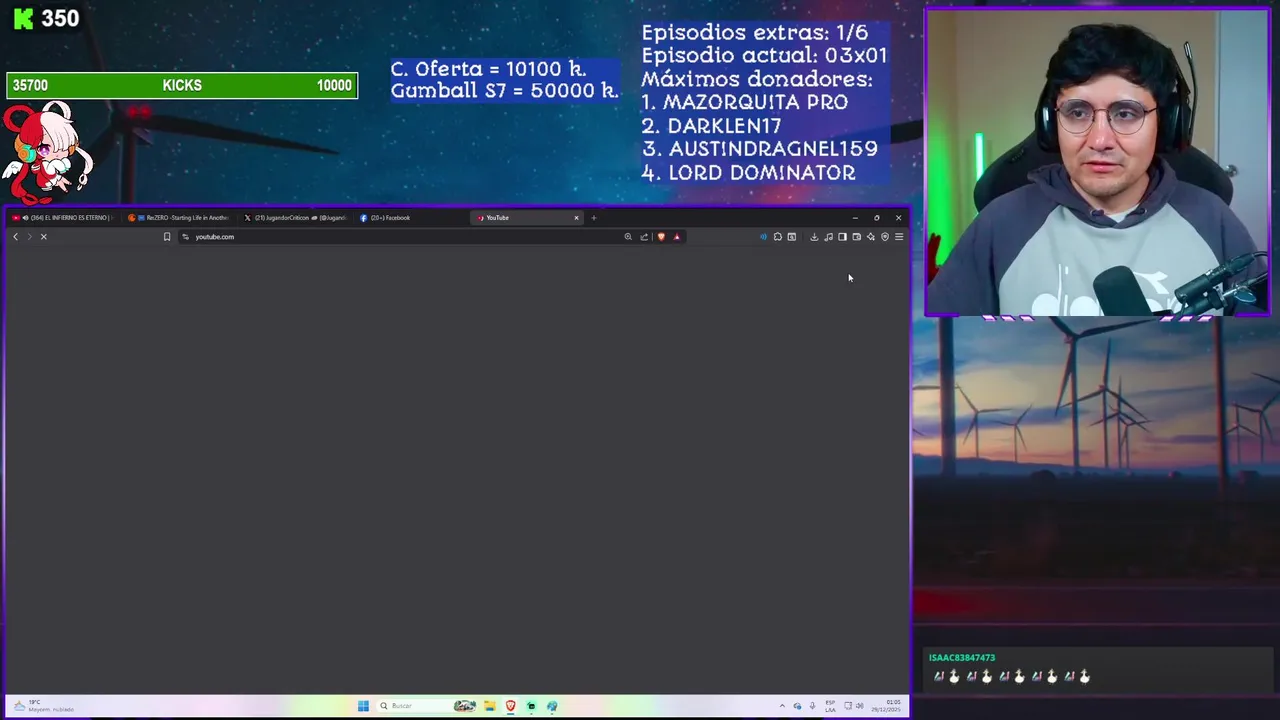Open the Brave Wallet icon
The height and width of the screenshot is (720, 1280).
pyautogui.click(x=856, y=237)
